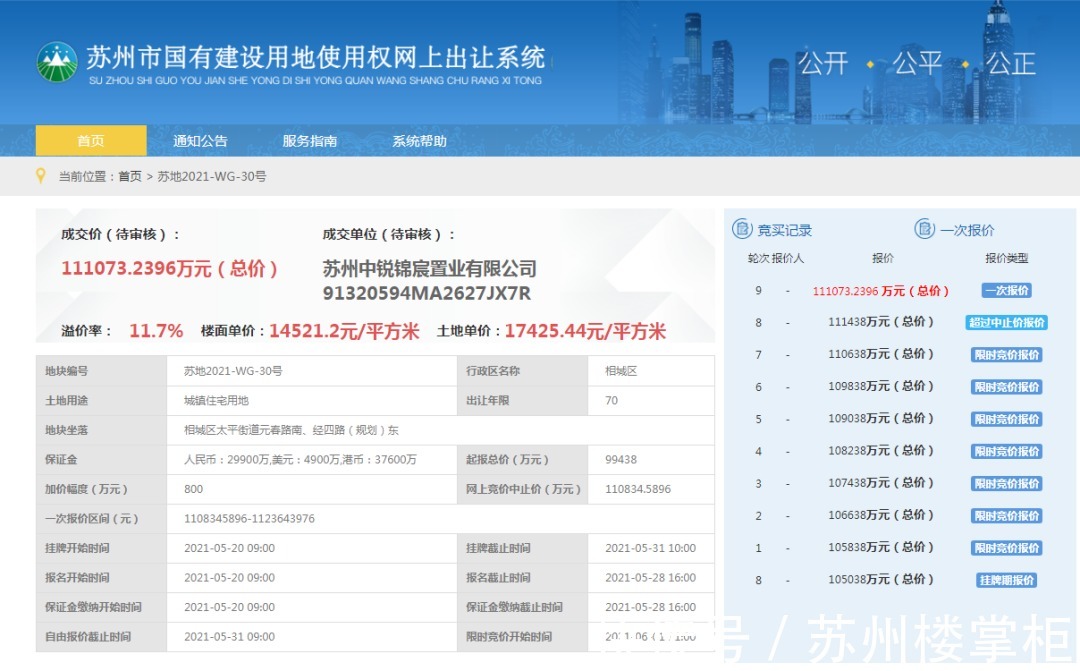Click the premium rate 11.7%
This screenshot has width=1080, height=671.
pyautogui.click(x=156, y=331)
